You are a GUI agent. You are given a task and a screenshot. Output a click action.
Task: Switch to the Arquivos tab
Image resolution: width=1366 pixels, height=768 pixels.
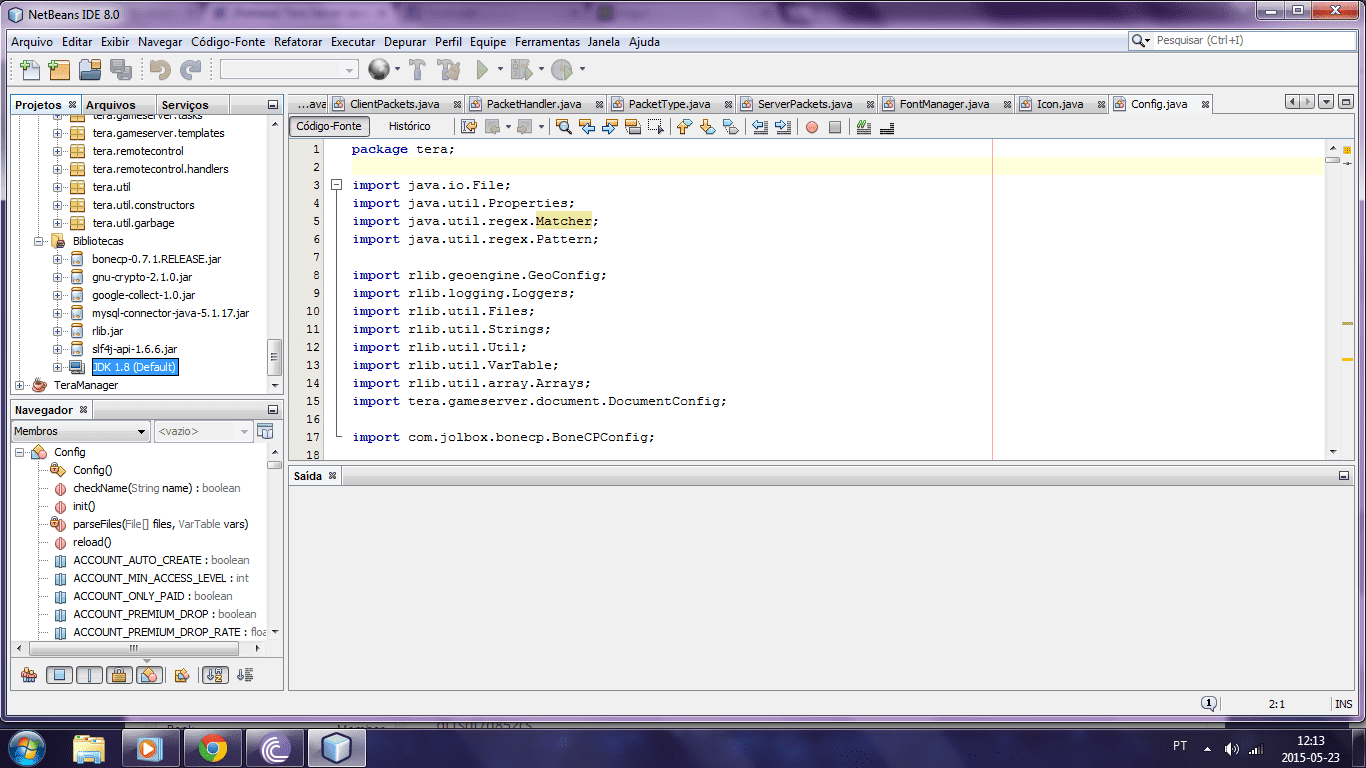click(110, 105)
